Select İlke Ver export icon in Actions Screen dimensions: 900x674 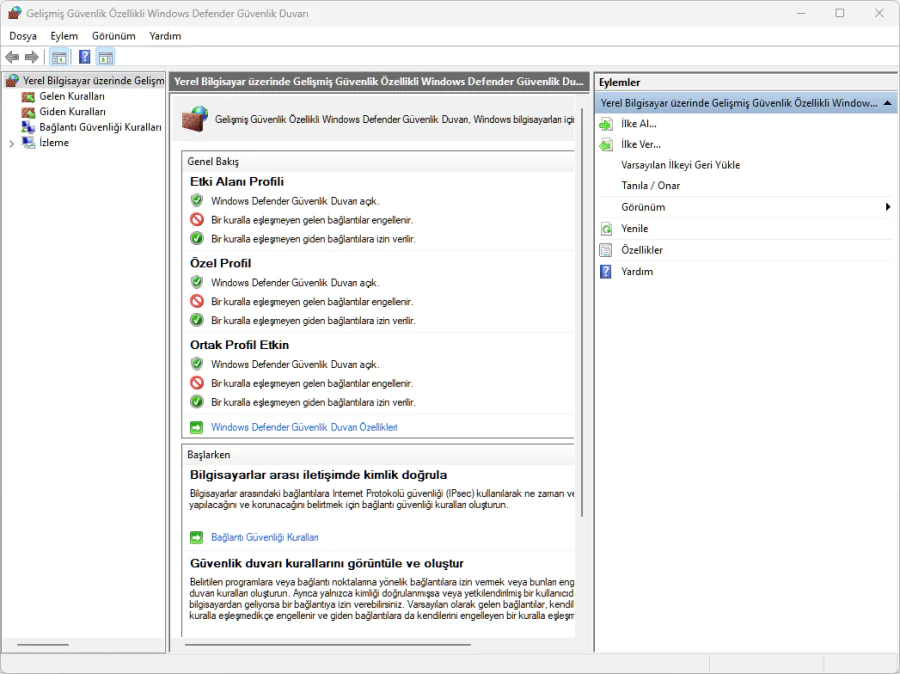click(605, 145)
